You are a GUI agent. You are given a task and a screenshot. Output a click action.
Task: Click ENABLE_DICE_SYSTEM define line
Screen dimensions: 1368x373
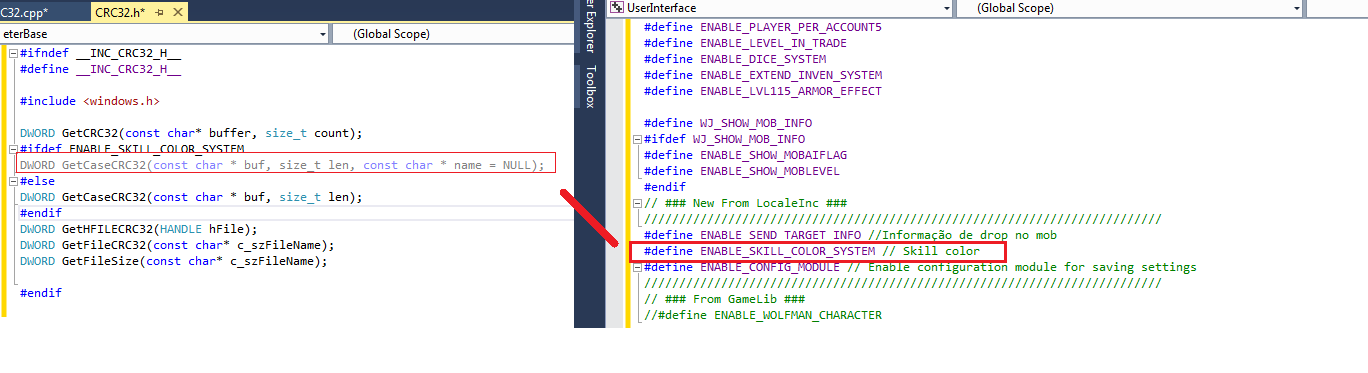pos(735,59)
